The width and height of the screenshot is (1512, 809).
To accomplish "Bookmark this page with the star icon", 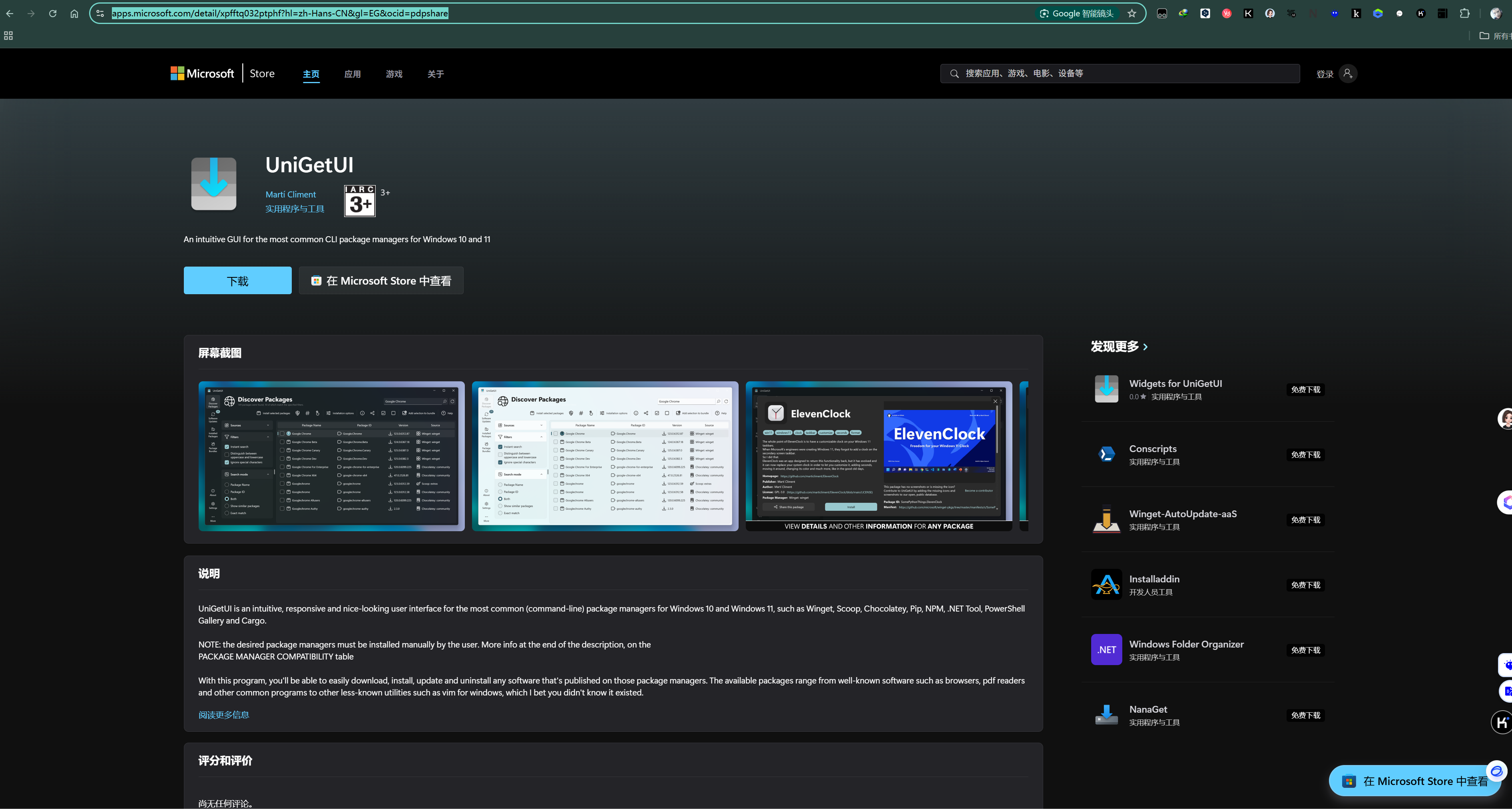I will click(1132, 14).
